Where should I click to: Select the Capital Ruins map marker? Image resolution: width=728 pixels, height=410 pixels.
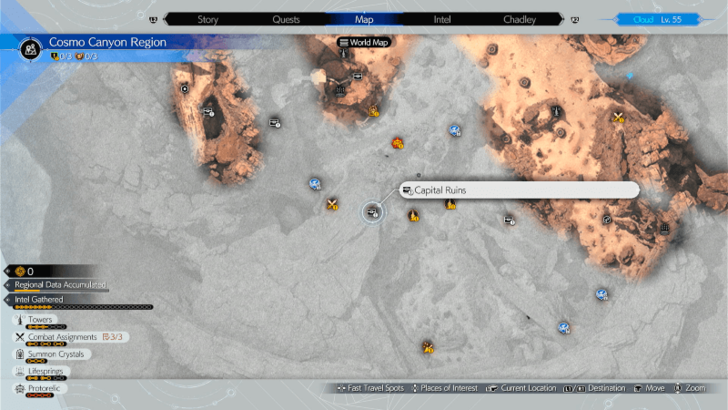coord(372,211)
